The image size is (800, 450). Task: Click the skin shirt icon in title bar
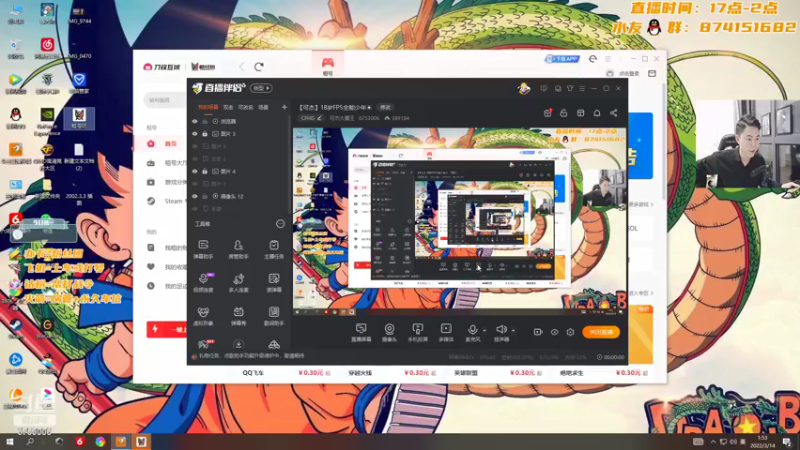click(570, 88)
